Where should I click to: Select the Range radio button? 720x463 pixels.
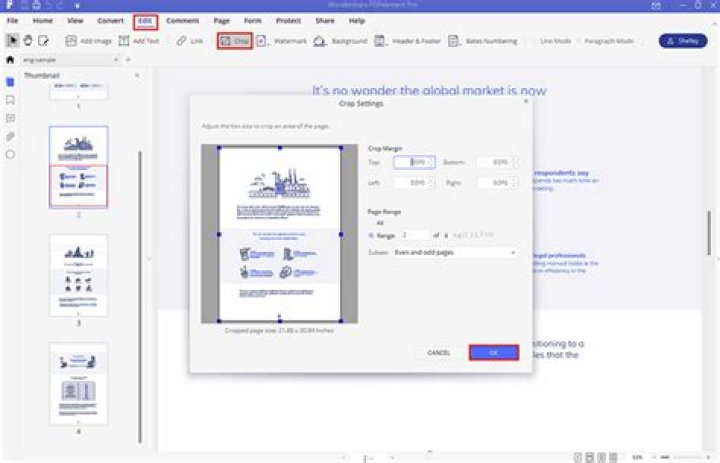click(x=372, y=235)
